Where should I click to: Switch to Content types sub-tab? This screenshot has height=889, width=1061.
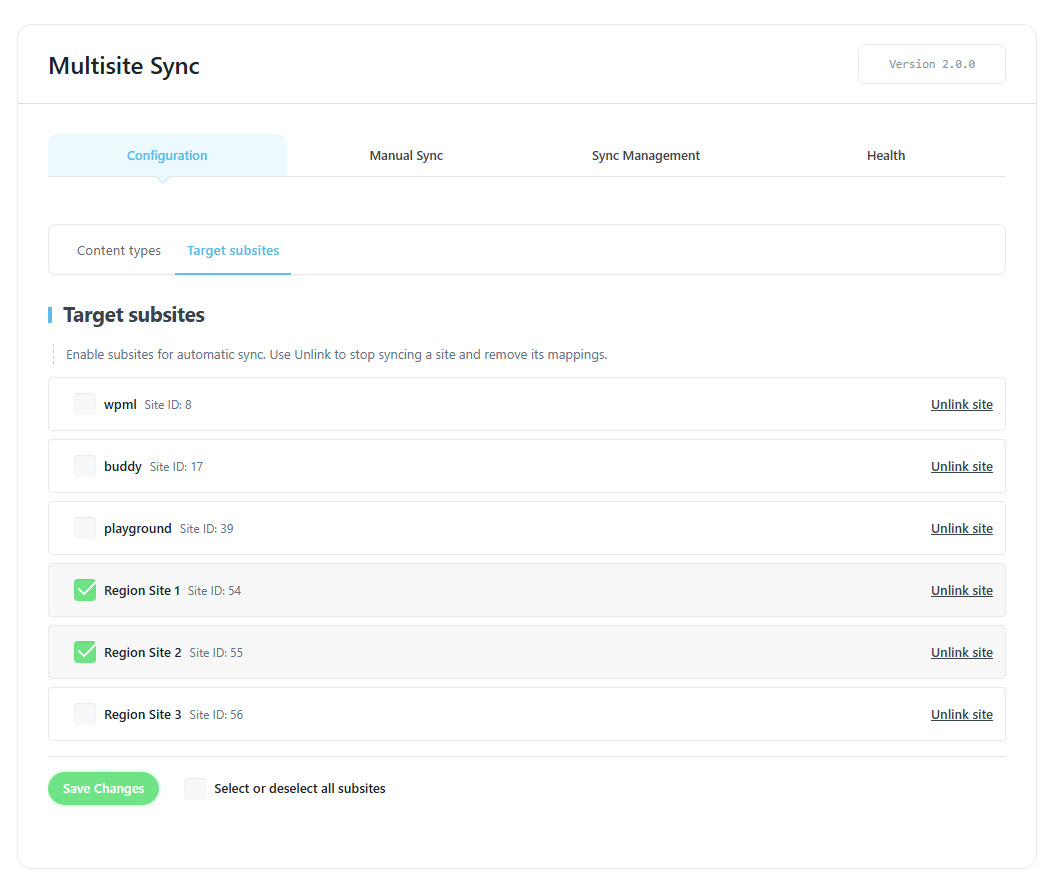point(119,250)
